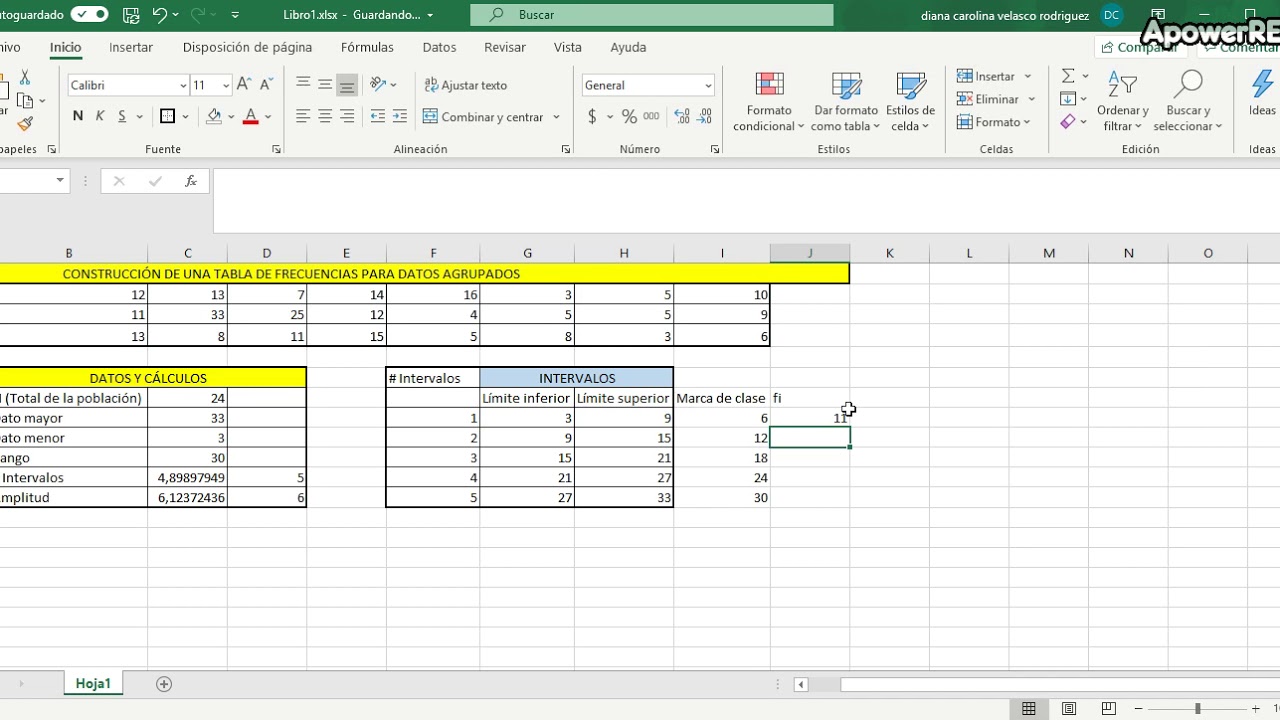1280x720 pixels.
Task: Click the align middle icon
Action: pyautogui.click(x=325, y=85)
